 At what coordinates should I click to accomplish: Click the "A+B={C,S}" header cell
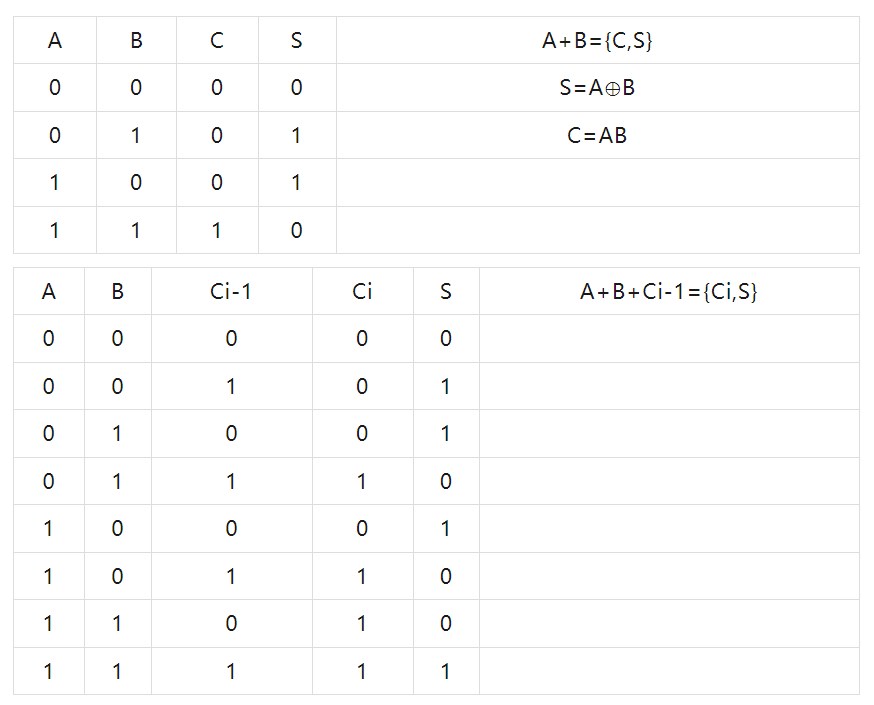(597, 40)
